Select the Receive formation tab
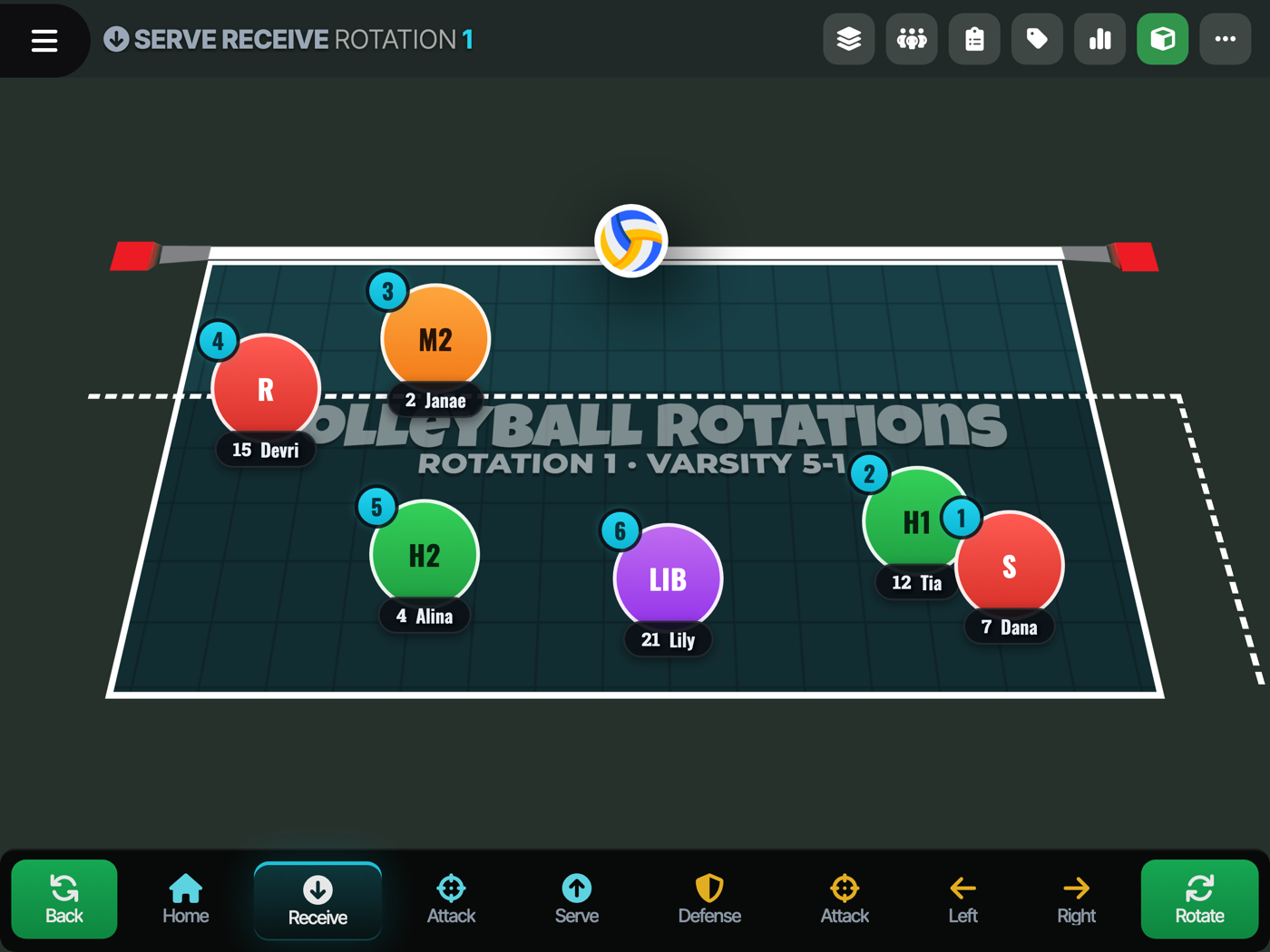Viewport: 1270px width, 952px height. coord(317,900)
